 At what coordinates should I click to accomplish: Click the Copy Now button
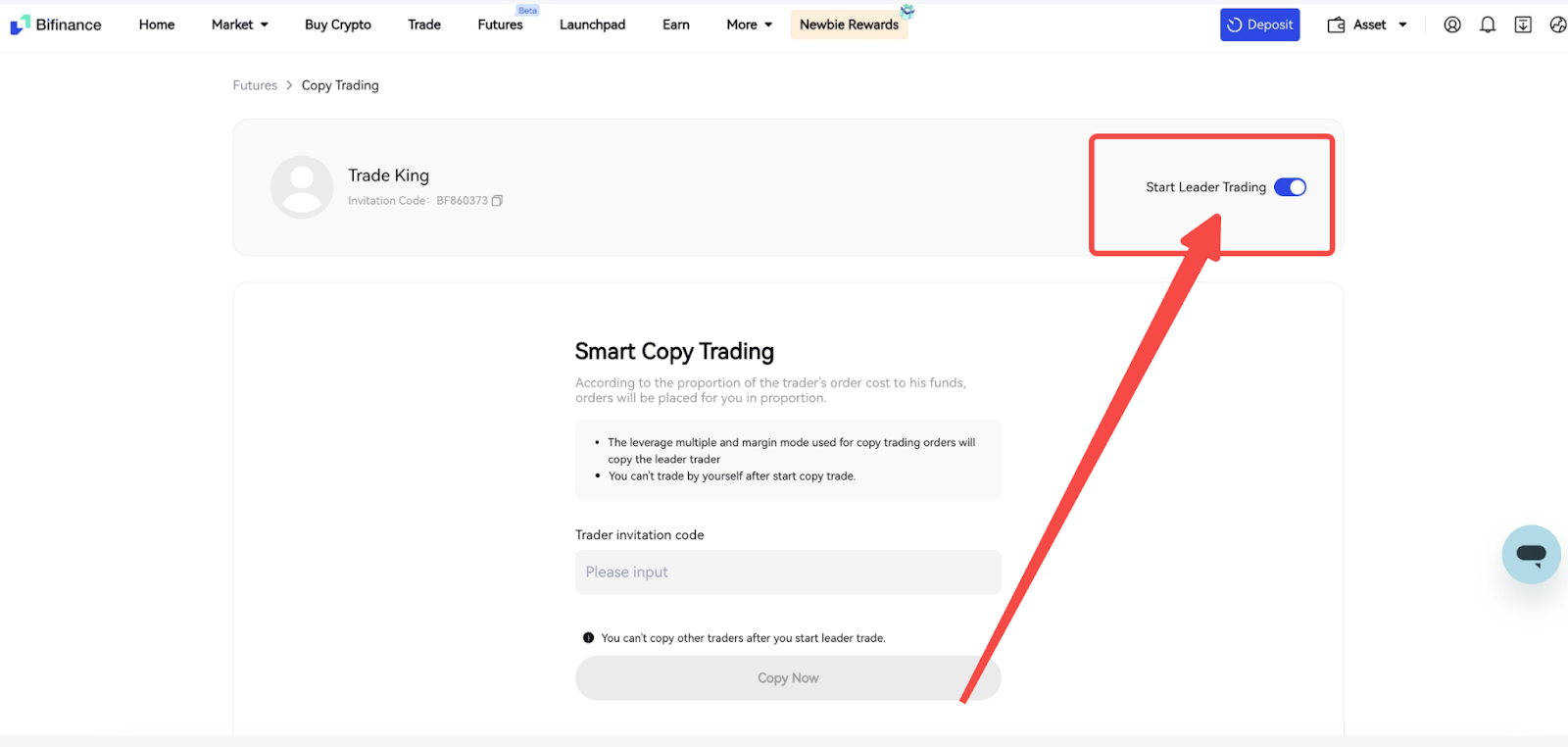coord(788,677)
